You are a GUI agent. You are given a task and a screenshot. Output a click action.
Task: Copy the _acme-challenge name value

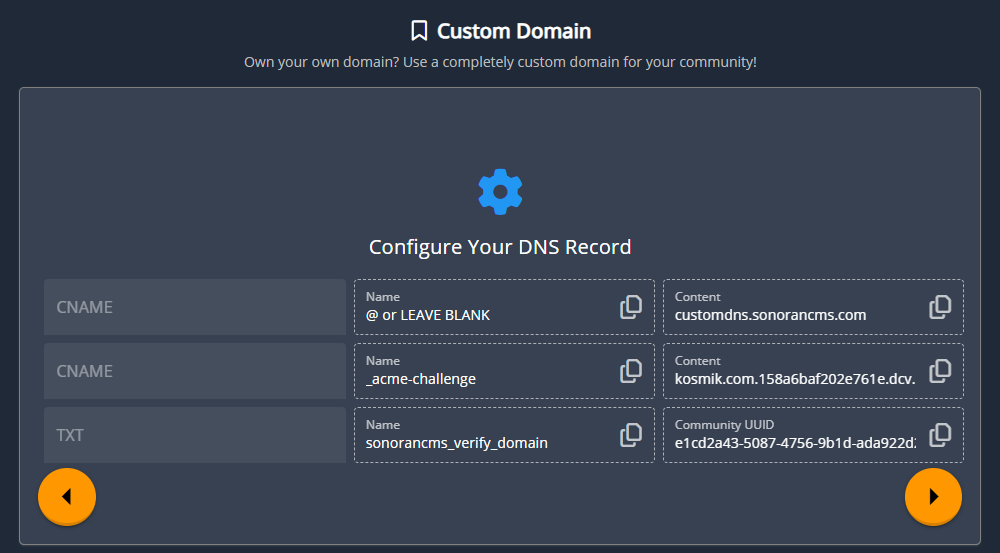tap(631, 371)
